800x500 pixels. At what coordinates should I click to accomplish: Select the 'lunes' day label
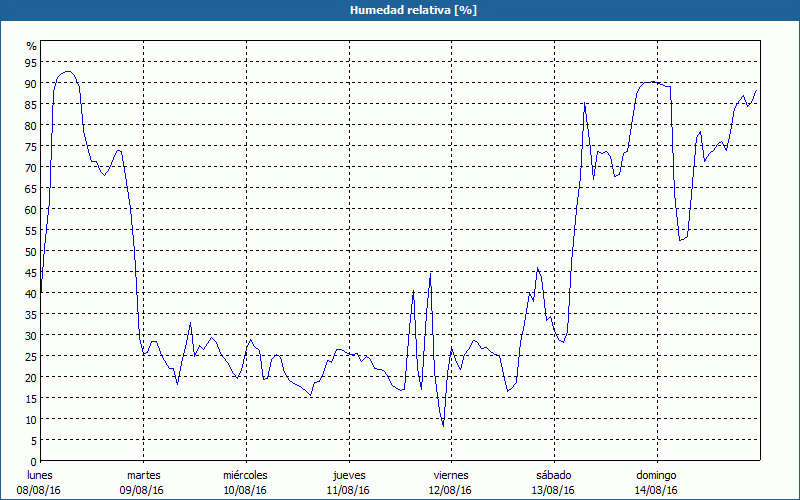click(x=40, y=475)
